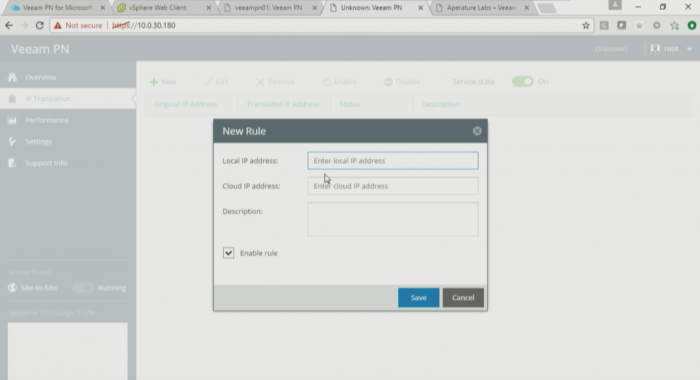The image size is (700, 380).
Task: Close the New Rule dialog
Action: (477, 131)
